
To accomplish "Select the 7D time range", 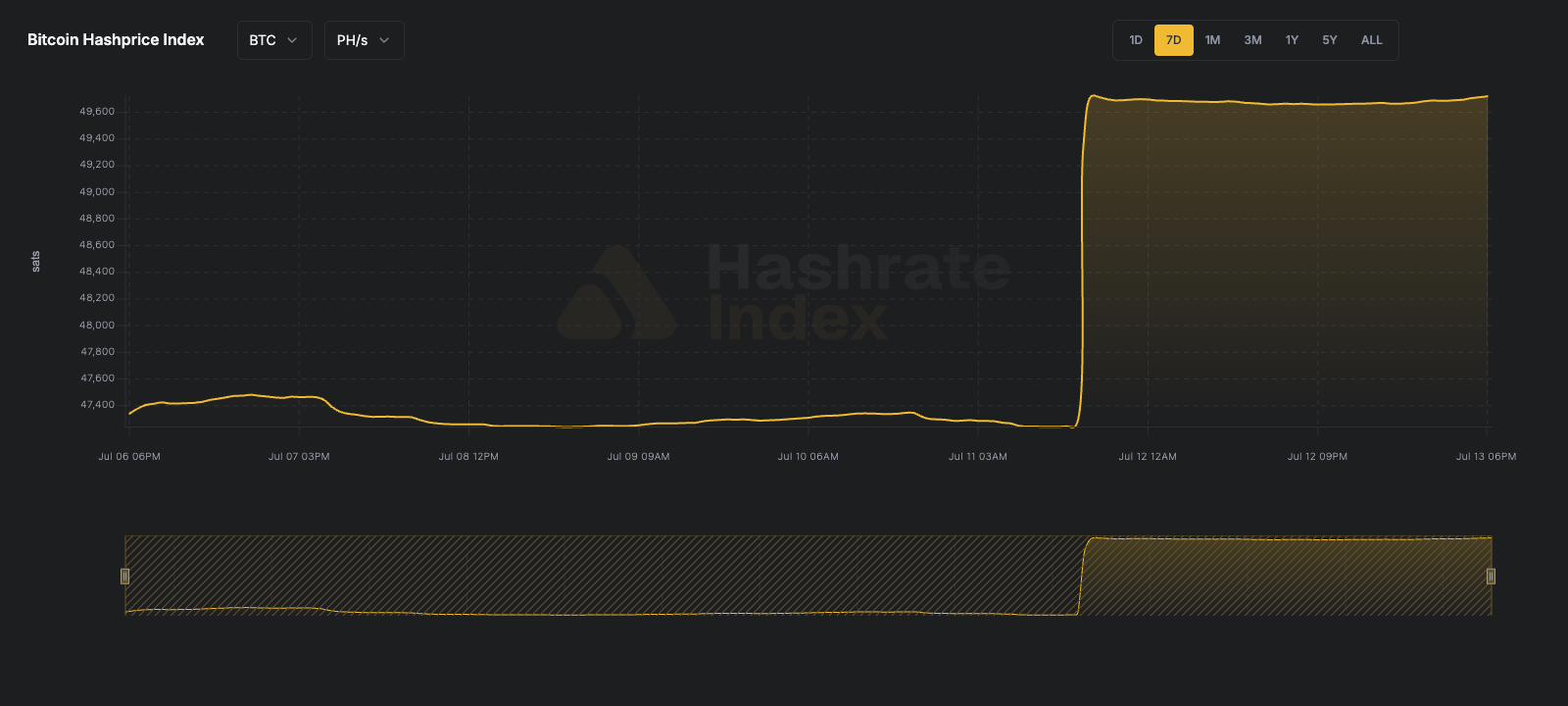I will point(1174,40).
